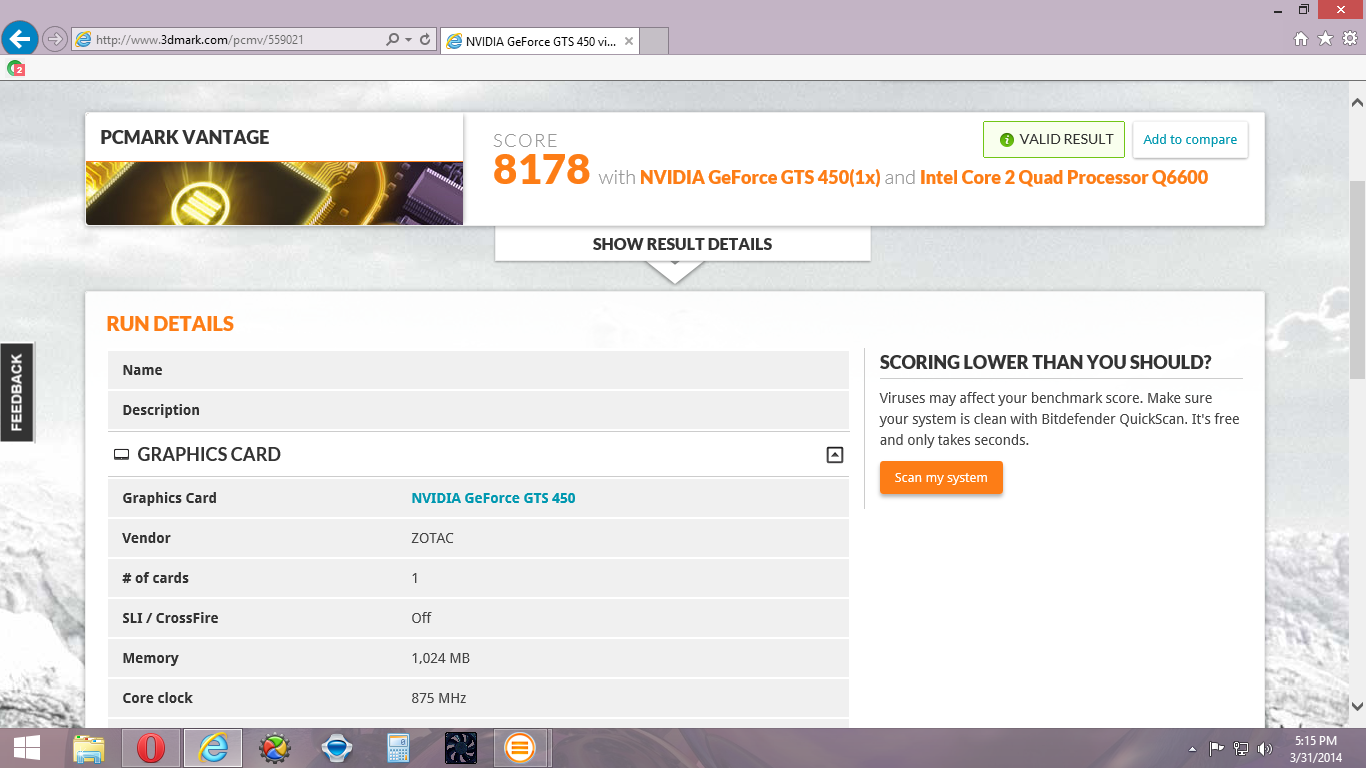Screen dimensions: 1366x768
Task: Open Favorites with the star icon
Action: (1326, 39)
